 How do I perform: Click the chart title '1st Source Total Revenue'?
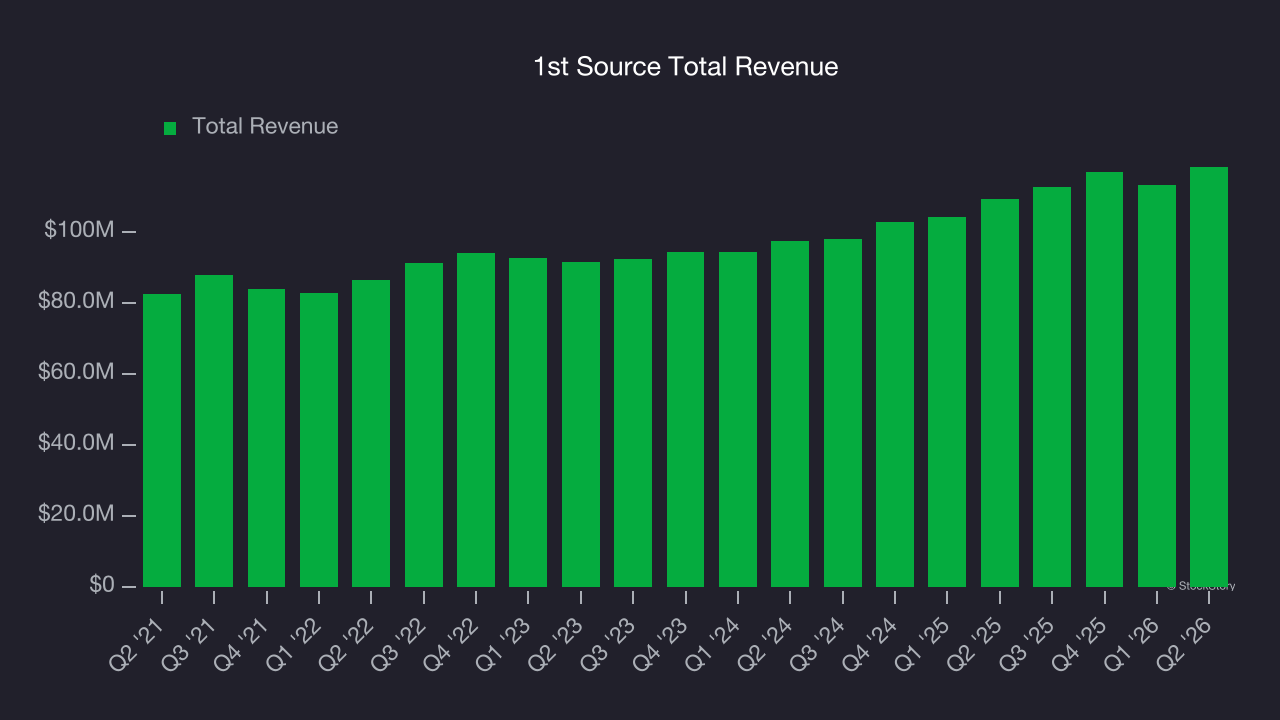click(x=686, y=67)
